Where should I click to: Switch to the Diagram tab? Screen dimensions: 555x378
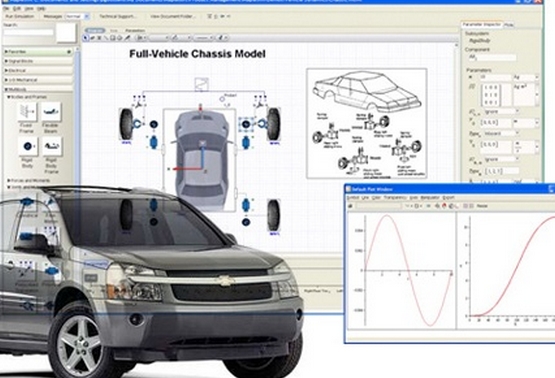[95, 31]
